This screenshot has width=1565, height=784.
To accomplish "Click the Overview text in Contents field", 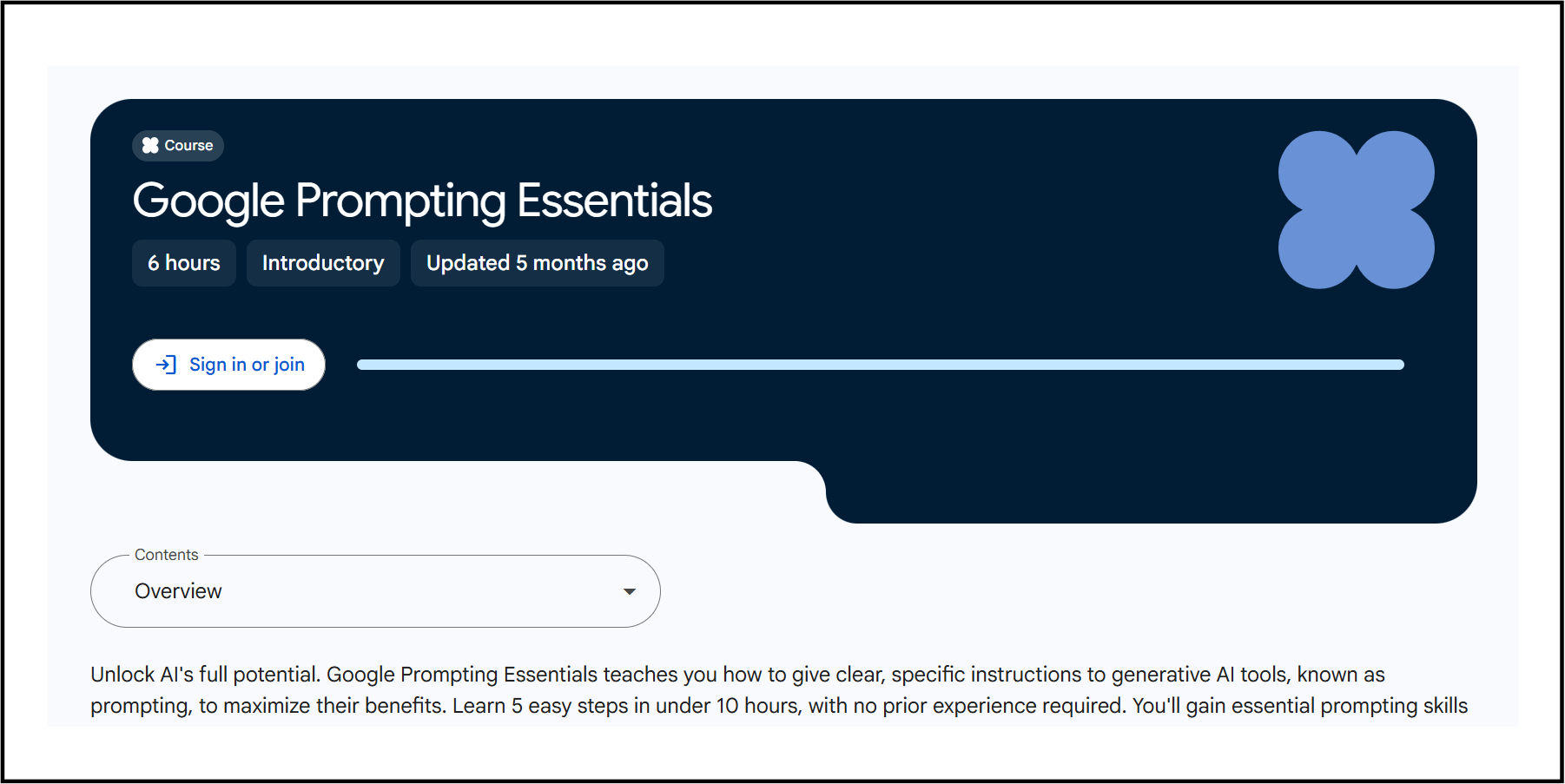I will point(178,591).
